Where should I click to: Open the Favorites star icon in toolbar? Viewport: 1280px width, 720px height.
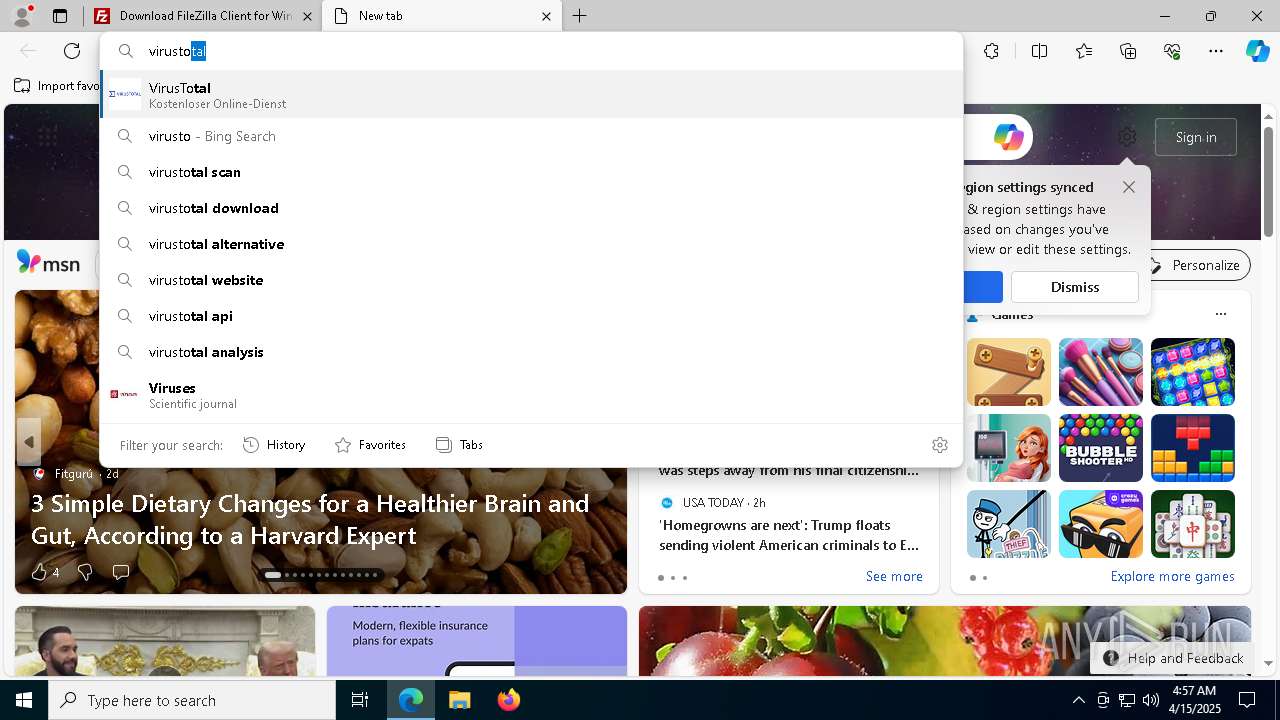1084,51
